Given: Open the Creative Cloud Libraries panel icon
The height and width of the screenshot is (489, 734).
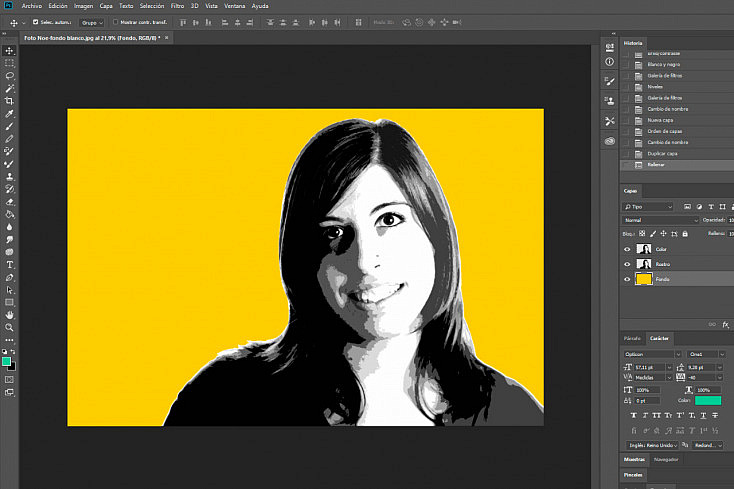Looking at the screenshot, I should point(609,141).
